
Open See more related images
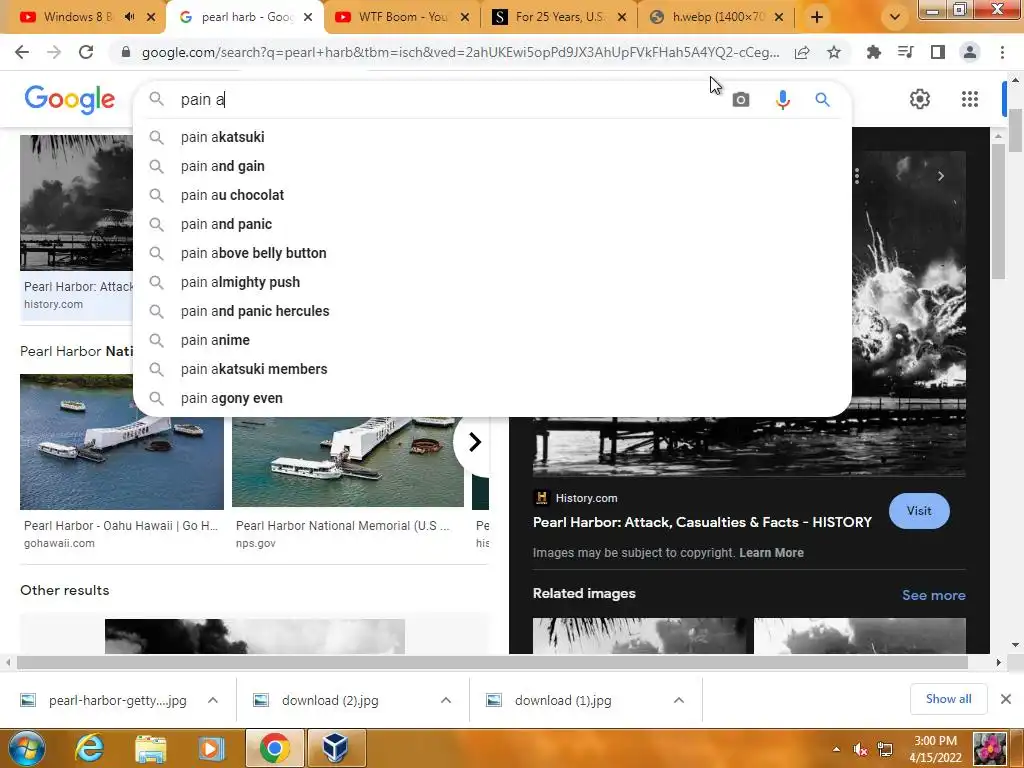933,595
